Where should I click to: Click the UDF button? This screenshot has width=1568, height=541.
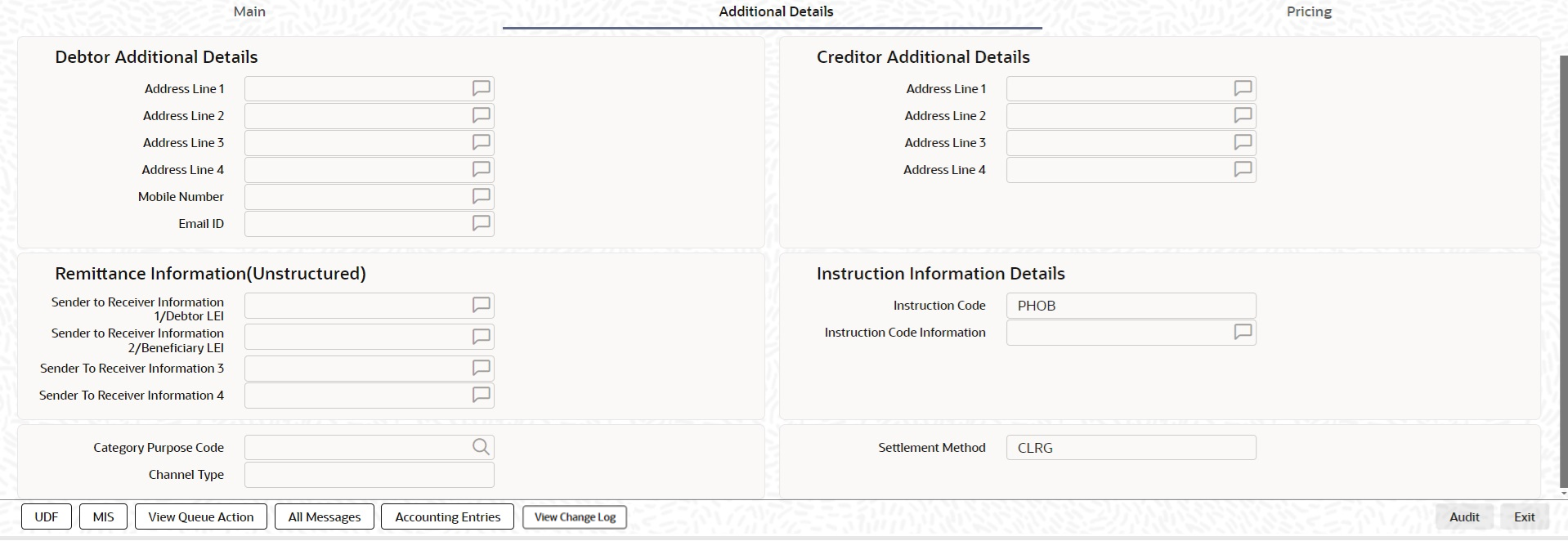47,516
